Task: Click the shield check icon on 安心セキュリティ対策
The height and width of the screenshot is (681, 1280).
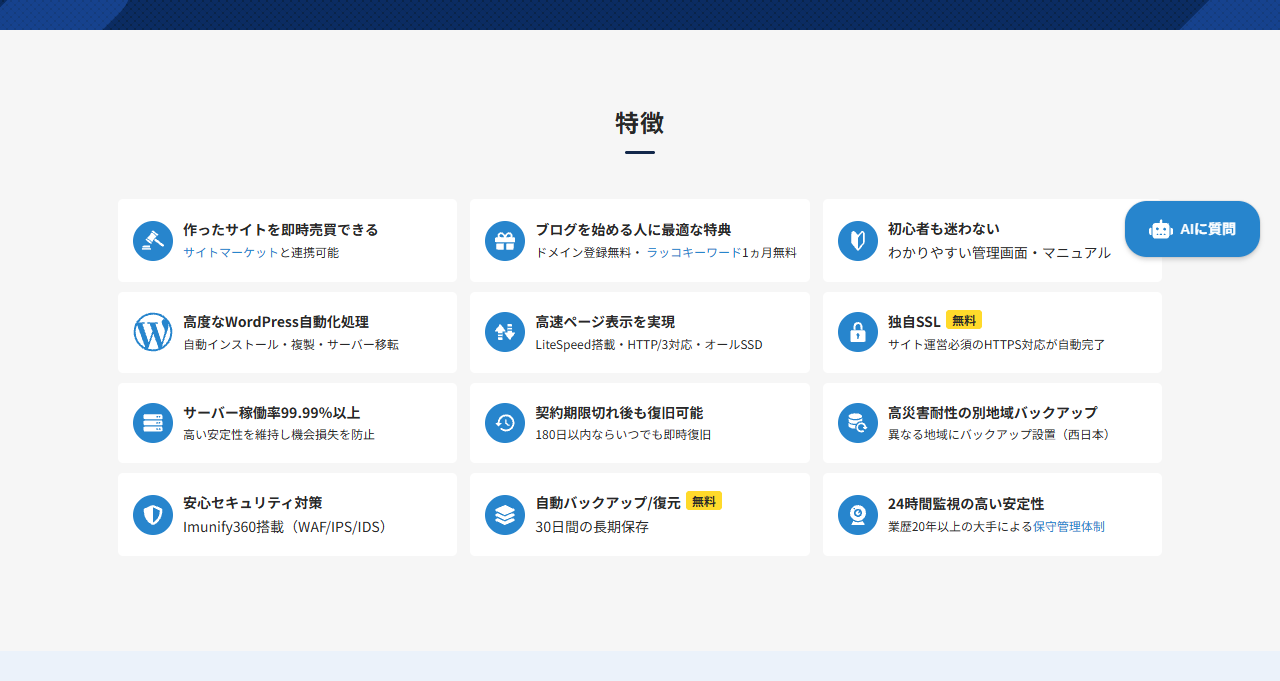Action: (152, 514)
